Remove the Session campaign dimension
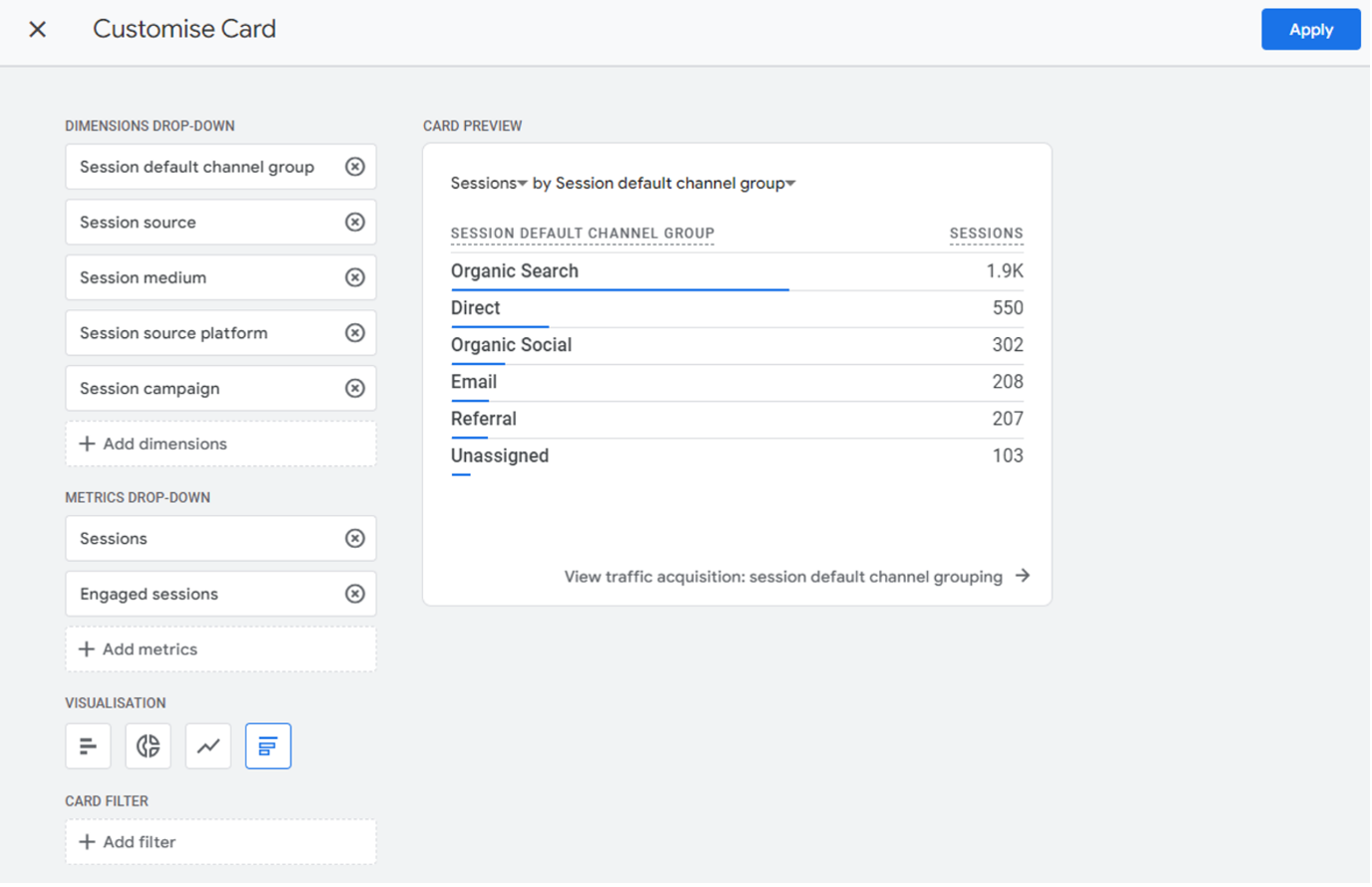Viewport: 1372px width, 887px height. click(355, 388)
